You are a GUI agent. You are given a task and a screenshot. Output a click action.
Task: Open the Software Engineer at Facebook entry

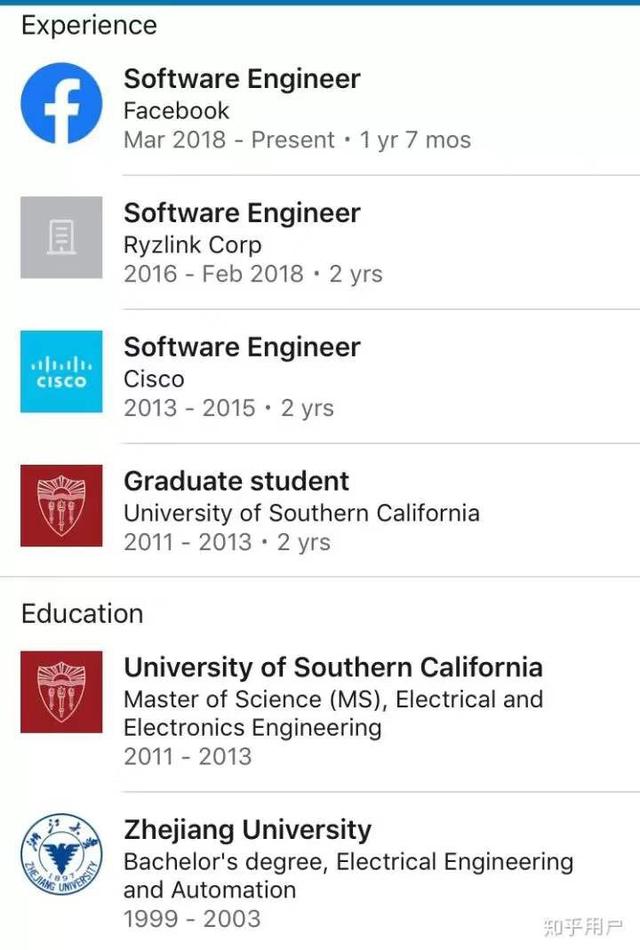coord(241,78)
